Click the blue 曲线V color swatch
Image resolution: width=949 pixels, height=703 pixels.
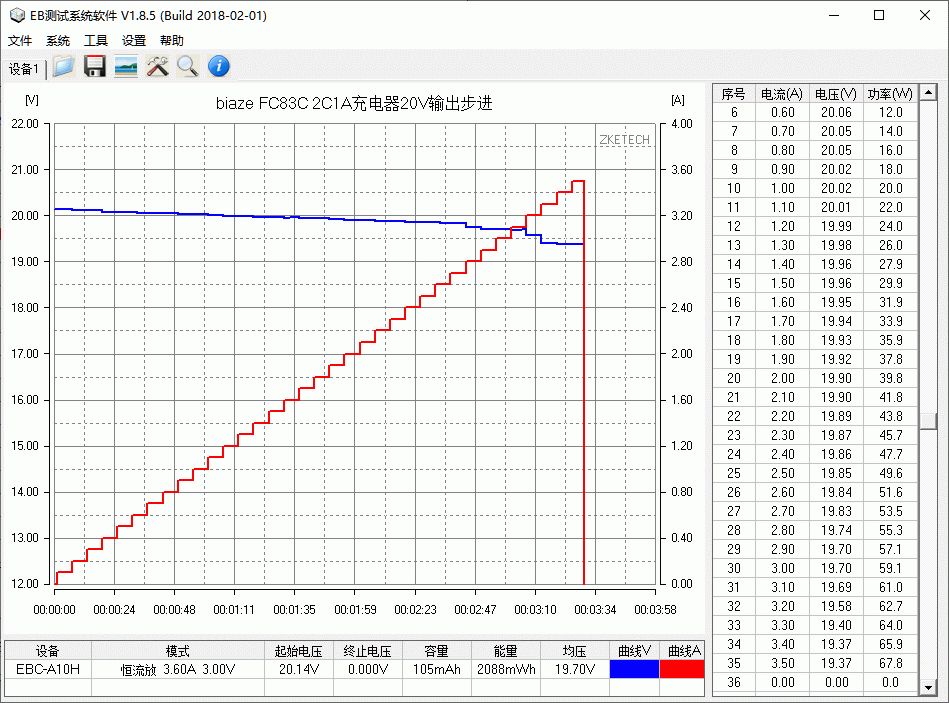[x=634, y=669]
